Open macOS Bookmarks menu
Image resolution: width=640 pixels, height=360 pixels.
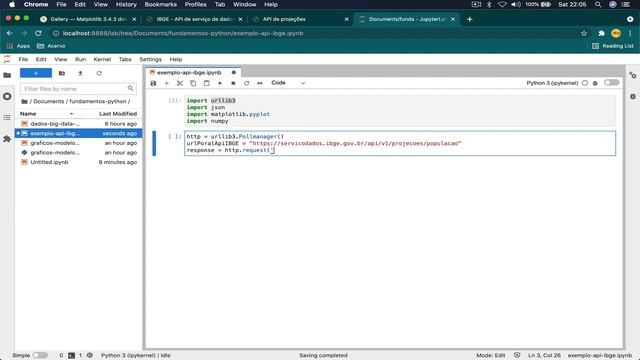point(160,4)
